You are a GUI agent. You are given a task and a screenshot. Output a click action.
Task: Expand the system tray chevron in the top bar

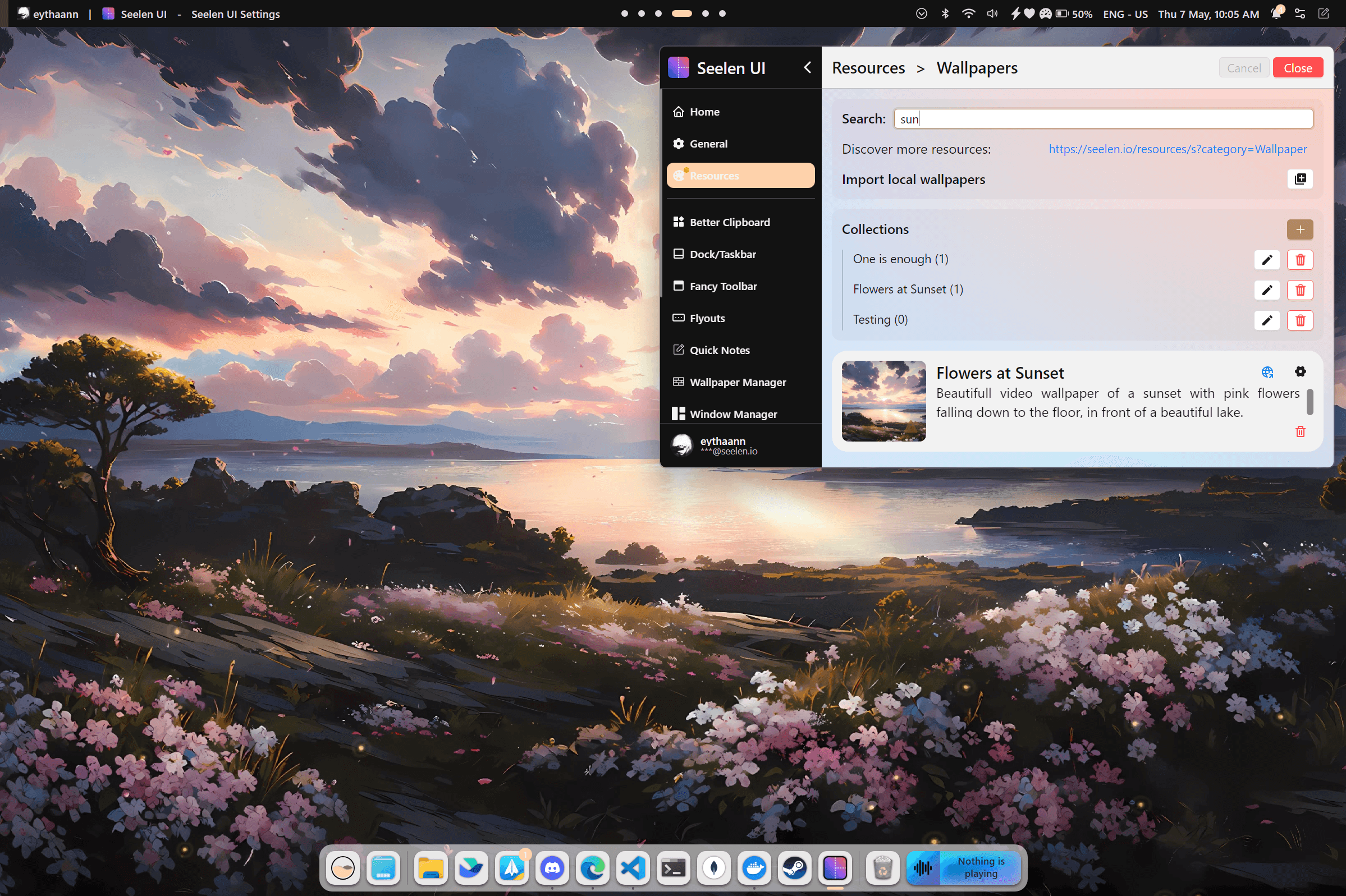[921, 13]
